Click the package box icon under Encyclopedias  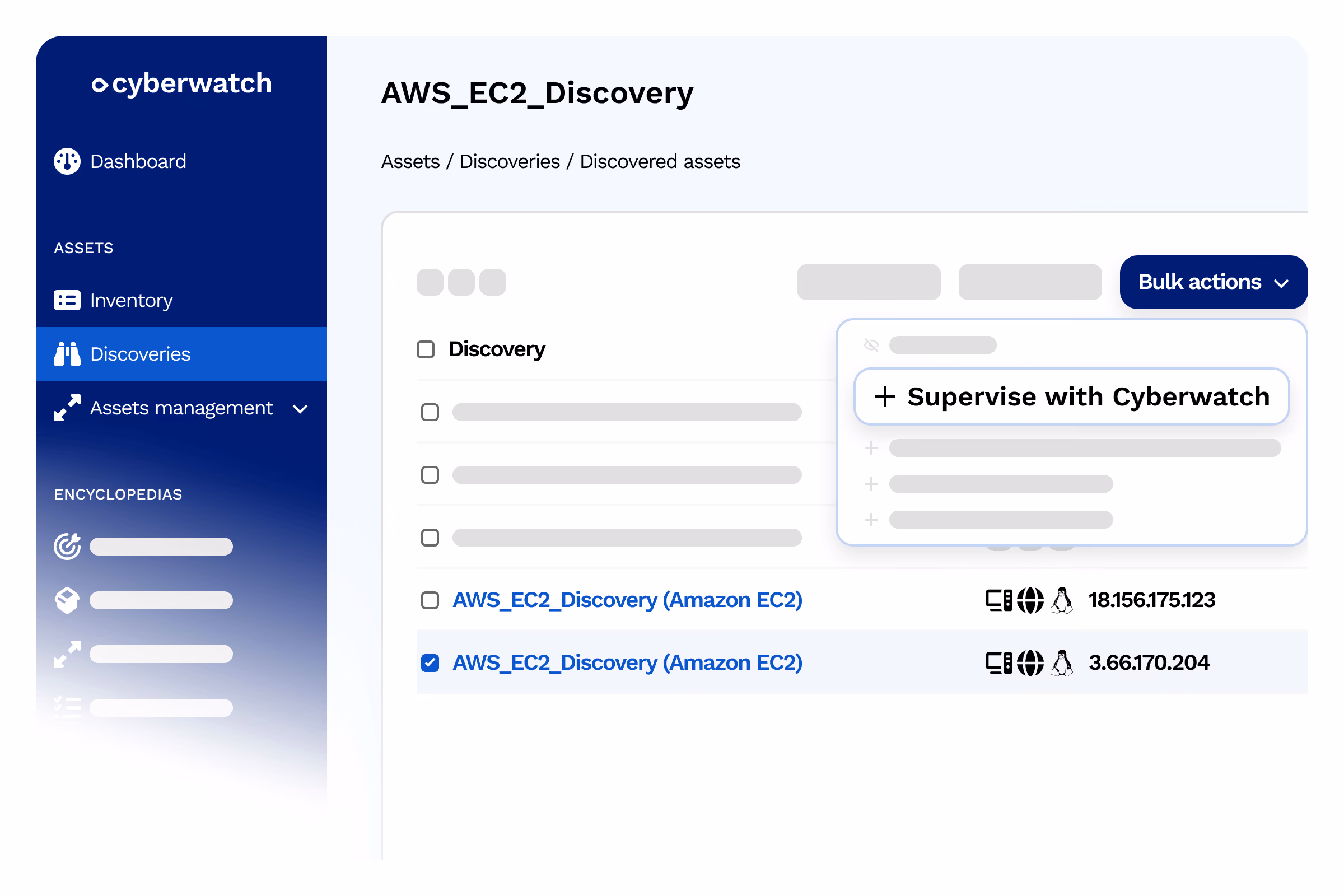click(x=67, y=600)
